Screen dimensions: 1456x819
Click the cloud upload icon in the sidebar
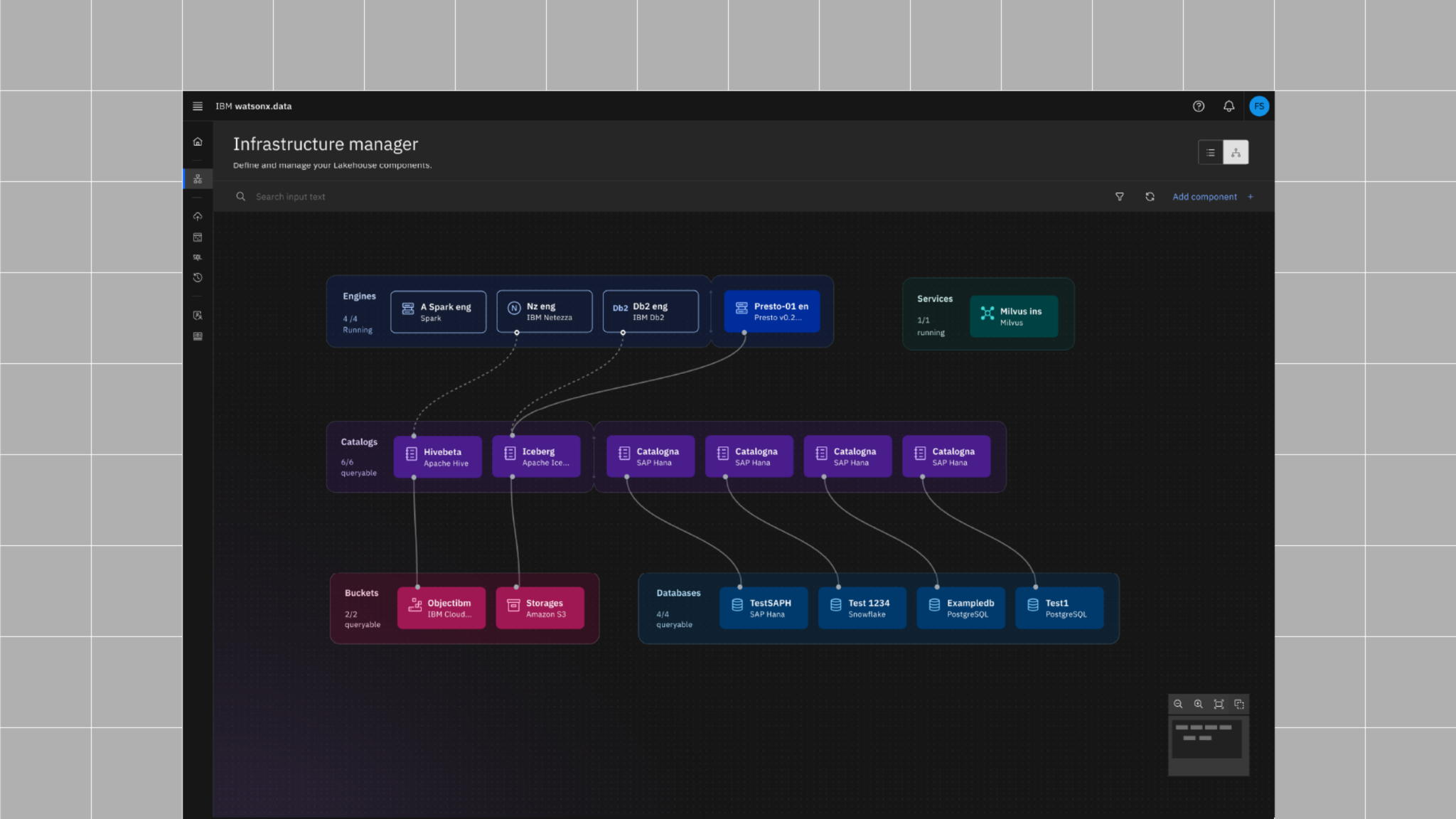pos(198,216)
